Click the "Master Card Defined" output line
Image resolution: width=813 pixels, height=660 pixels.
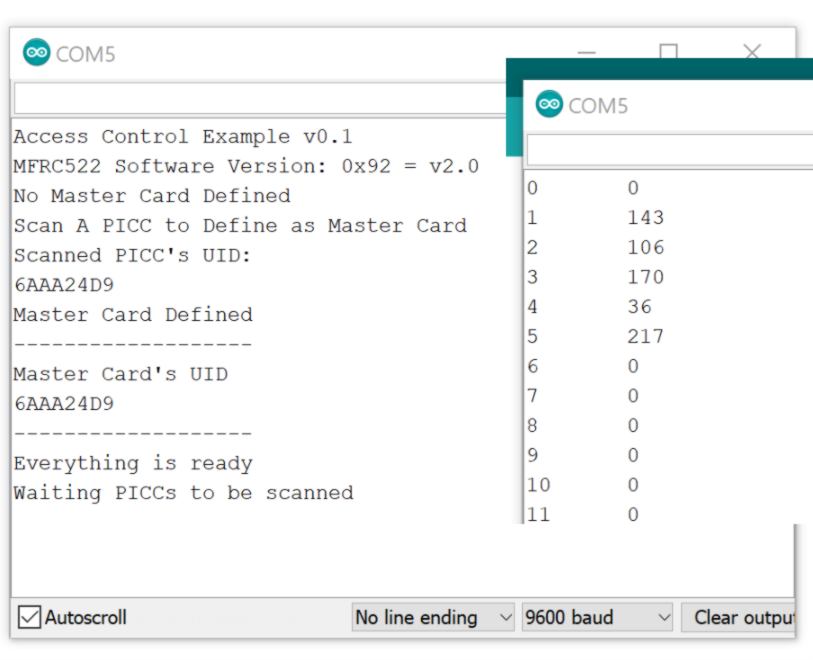point(132,315)
